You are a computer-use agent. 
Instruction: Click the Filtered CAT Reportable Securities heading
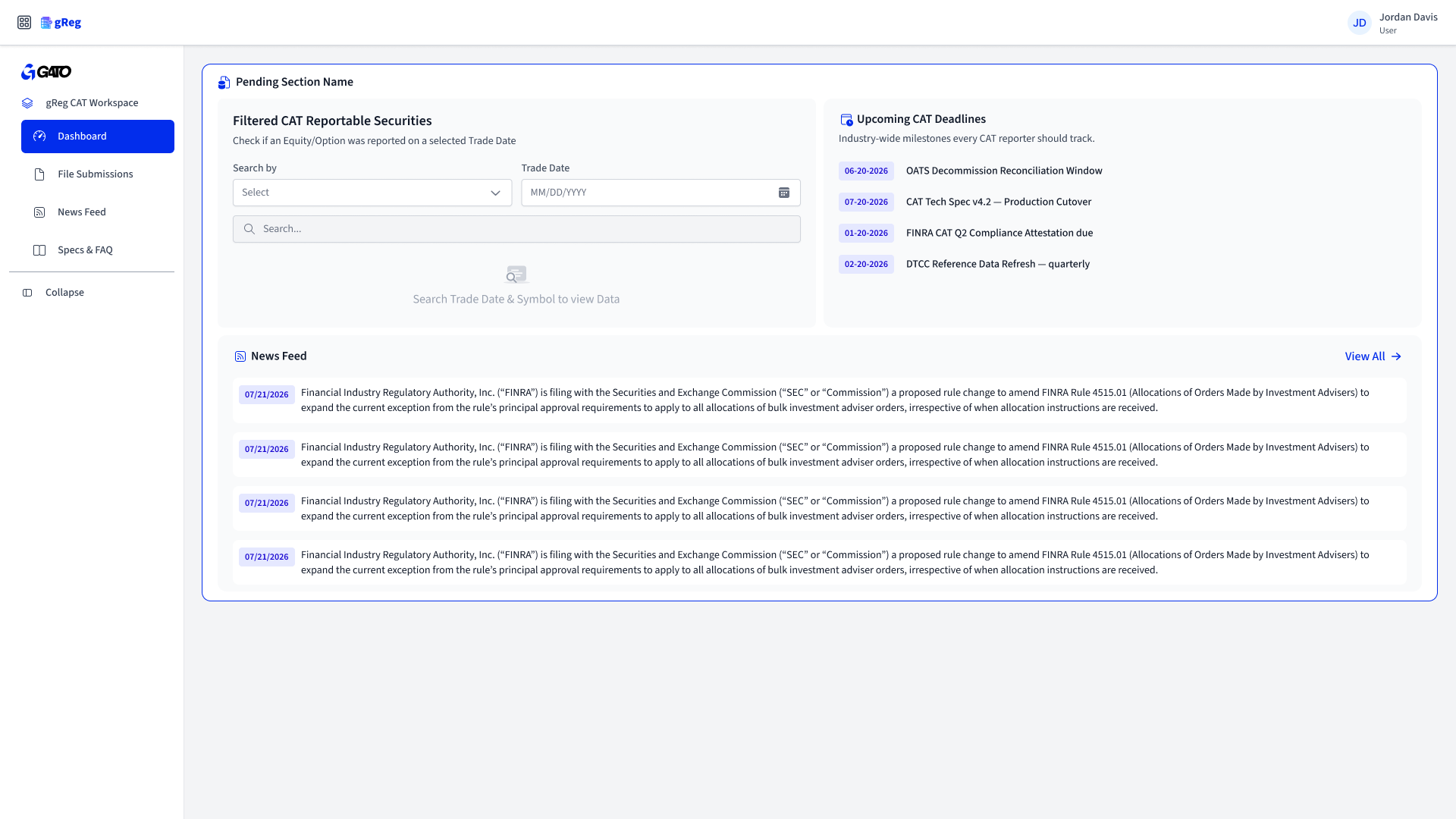pyautogui.click(x=332, y=121)
